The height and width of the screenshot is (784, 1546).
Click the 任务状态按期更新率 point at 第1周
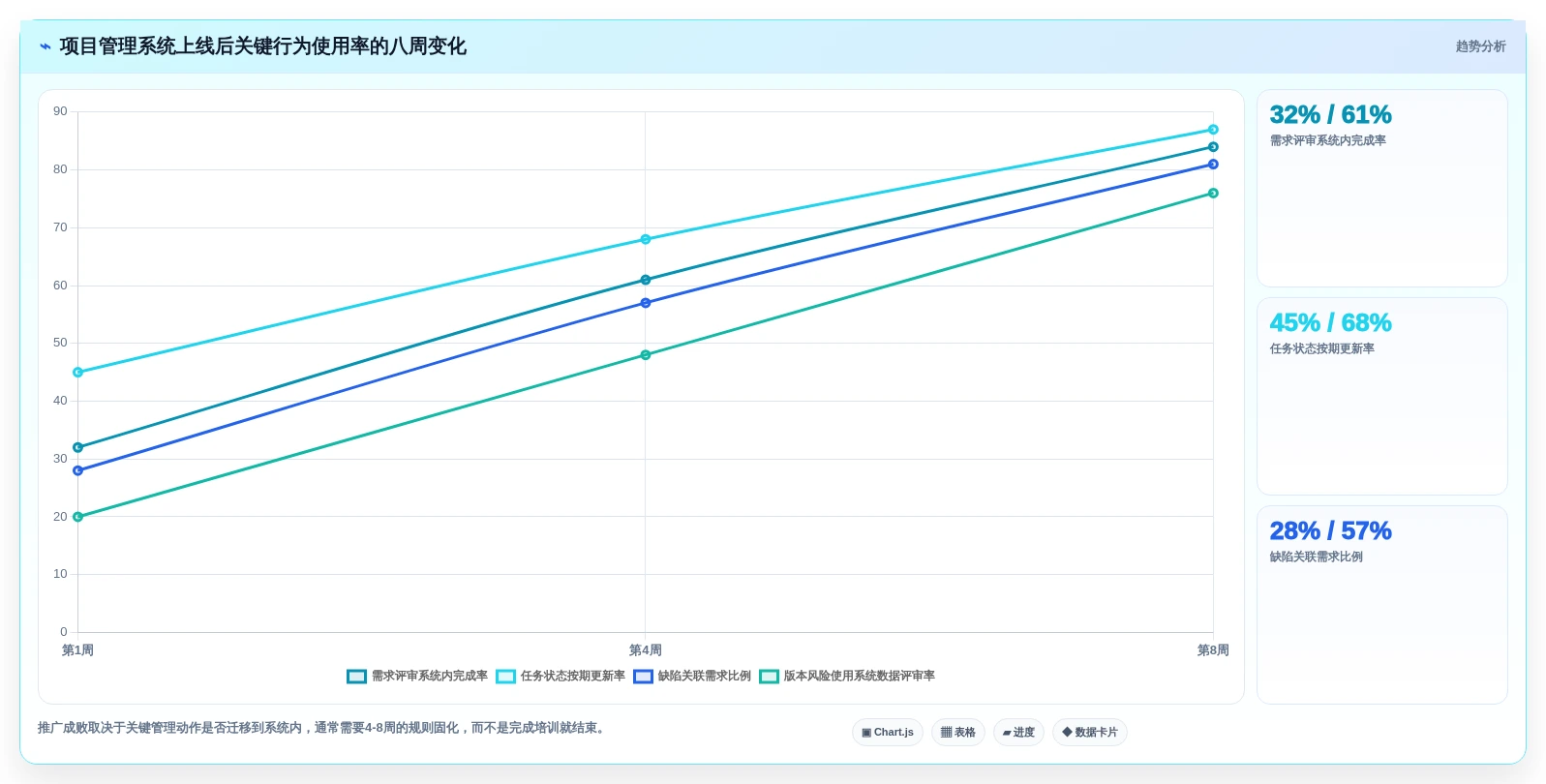pos(78,373)
